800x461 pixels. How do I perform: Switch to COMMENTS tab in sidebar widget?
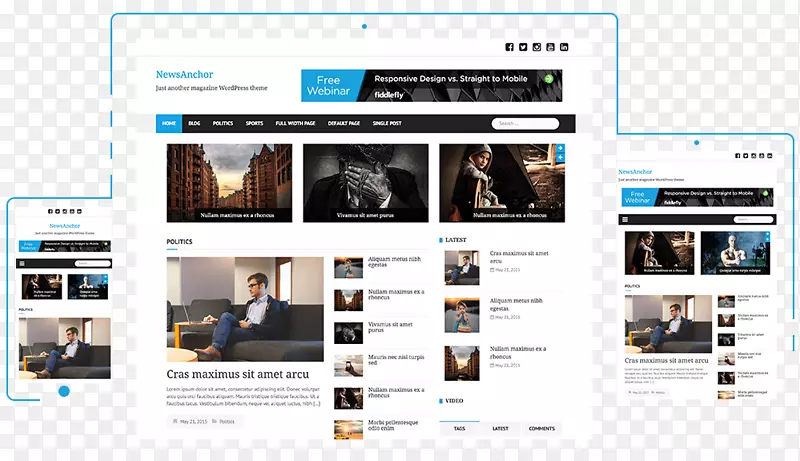542,428
